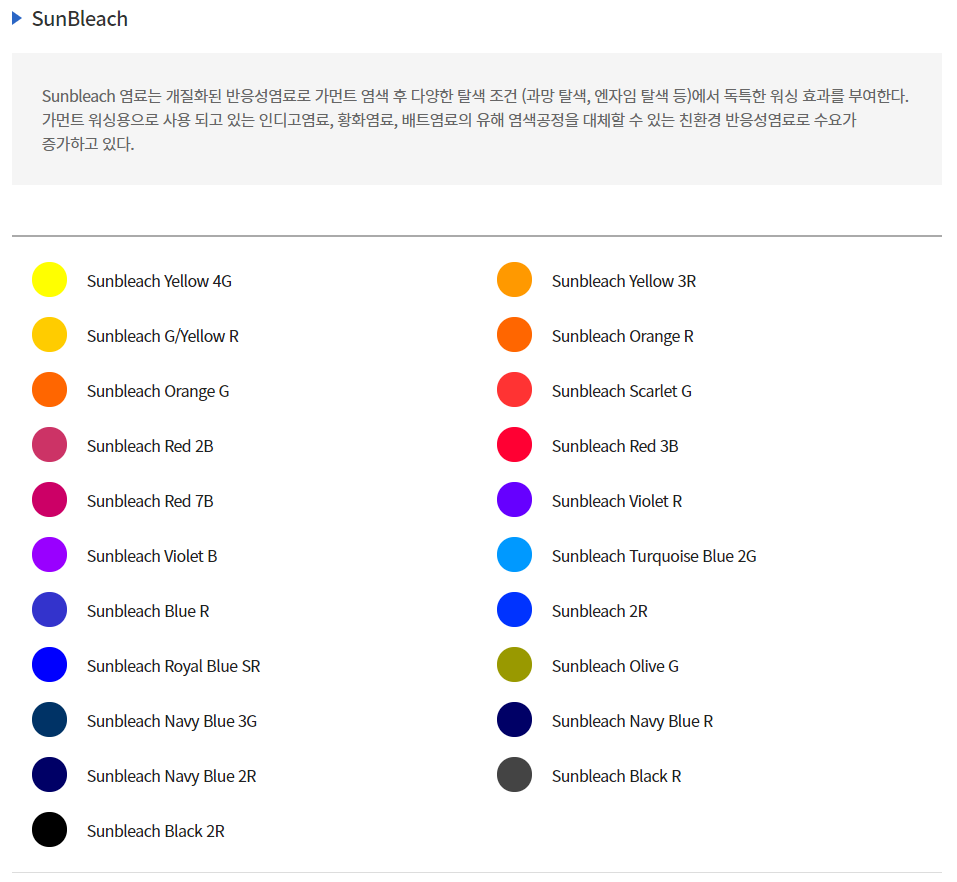The image size is (957, 882).
Task: Select the Sunbleach Navy Blue 3G swatch
Action: click(x=49, y=720)
